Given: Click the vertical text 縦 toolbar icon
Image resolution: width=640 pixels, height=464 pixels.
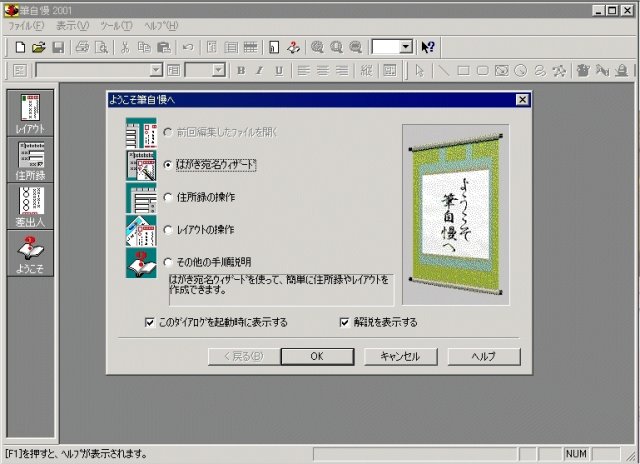Looking at the screenshot, I should pyautogui.click(x=366, y=71).
